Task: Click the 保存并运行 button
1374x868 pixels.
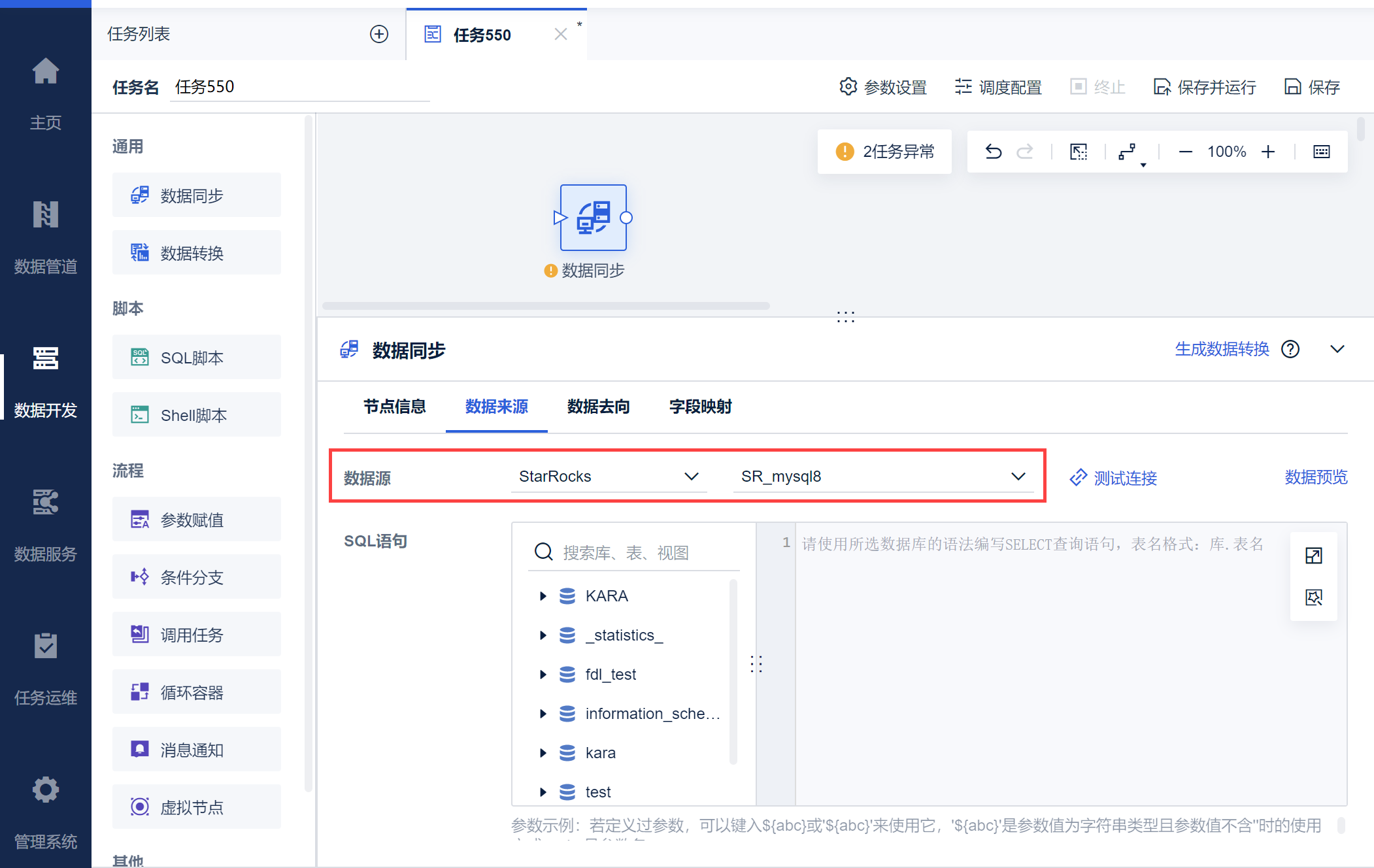Action: pos(1205,87)
